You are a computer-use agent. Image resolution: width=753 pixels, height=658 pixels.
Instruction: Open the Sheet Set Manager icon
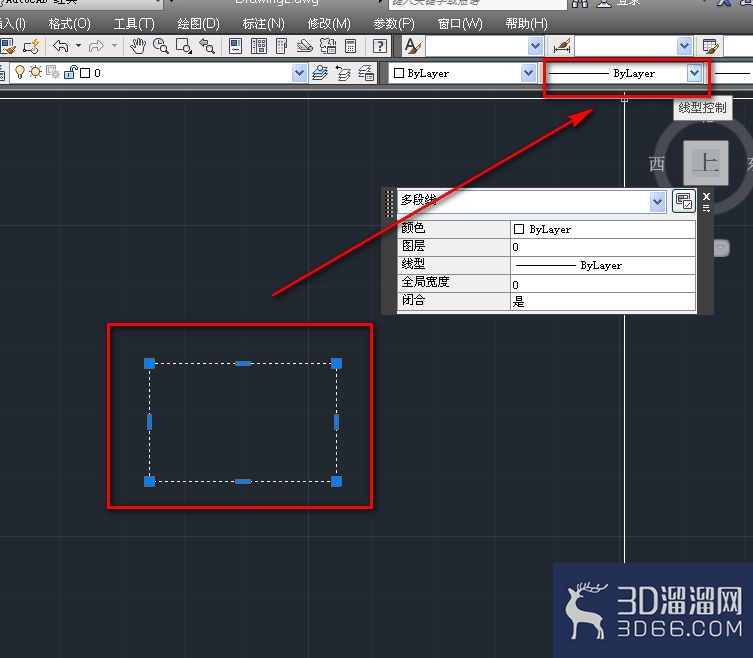(304, 47)
